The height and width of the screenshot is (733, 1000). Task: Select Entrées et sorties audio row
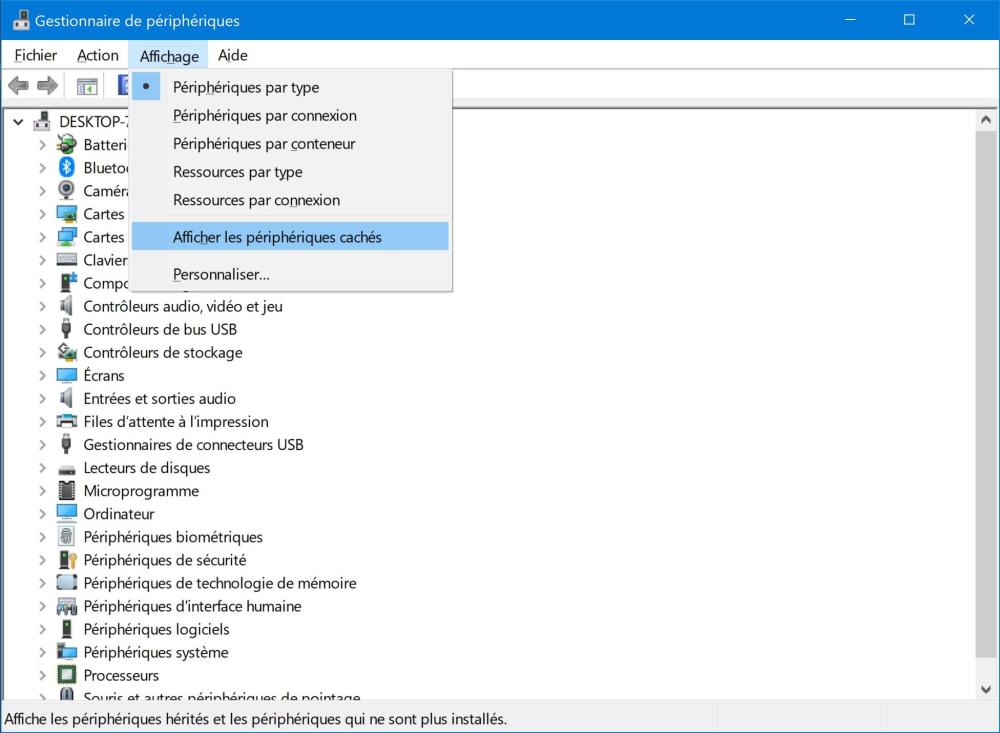[159, 398]
